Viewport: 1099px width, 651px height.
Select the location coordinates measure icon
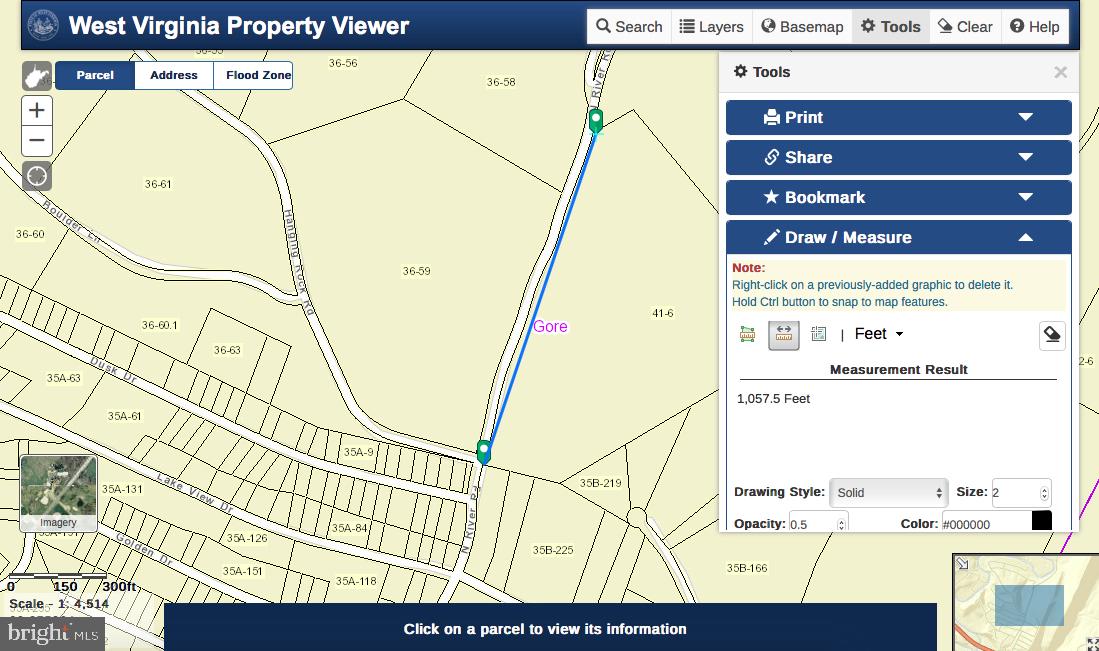[818, 335]
